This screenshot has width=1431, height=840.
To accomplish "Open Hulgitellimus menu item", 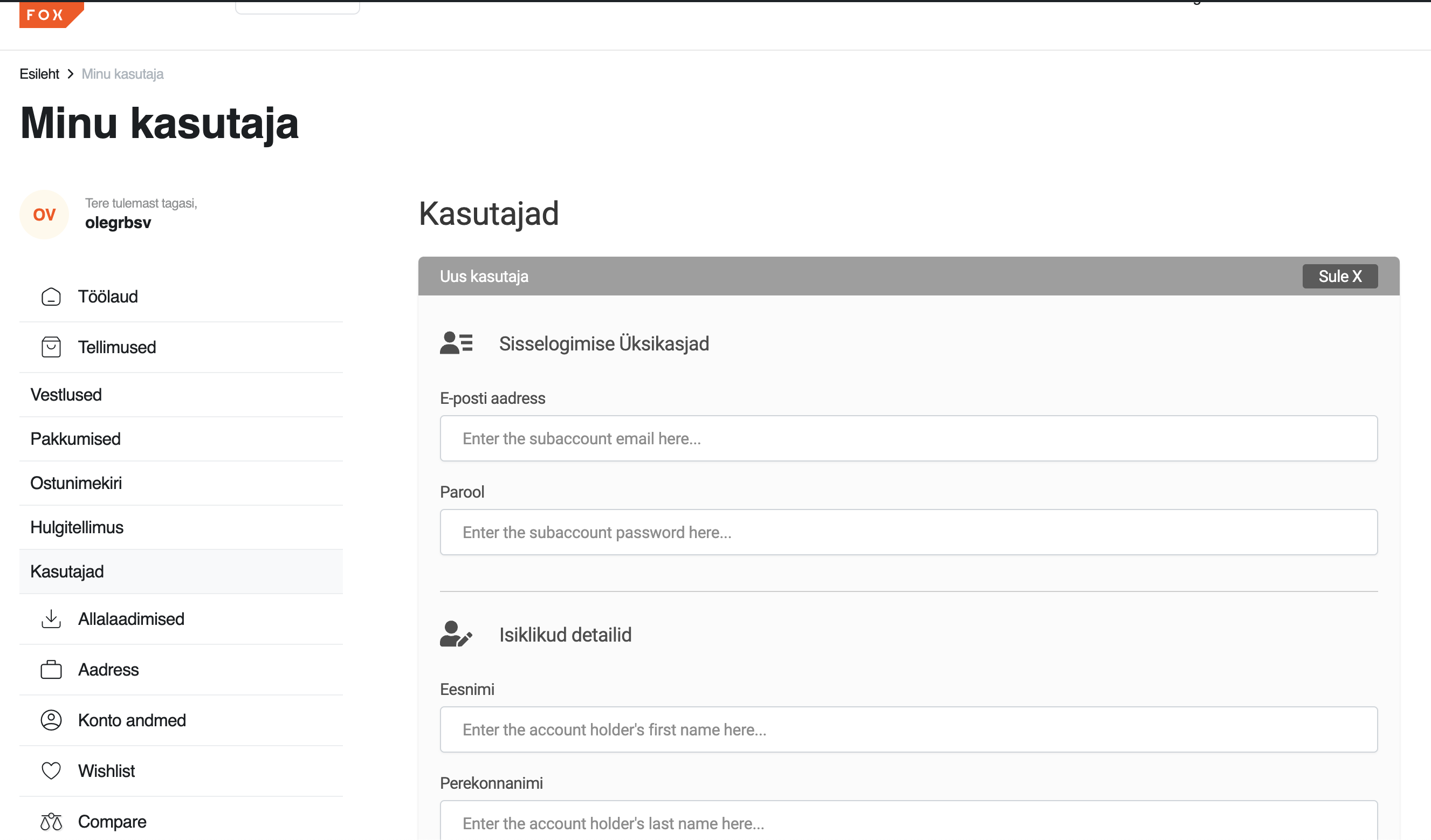I will click(181, 528).
